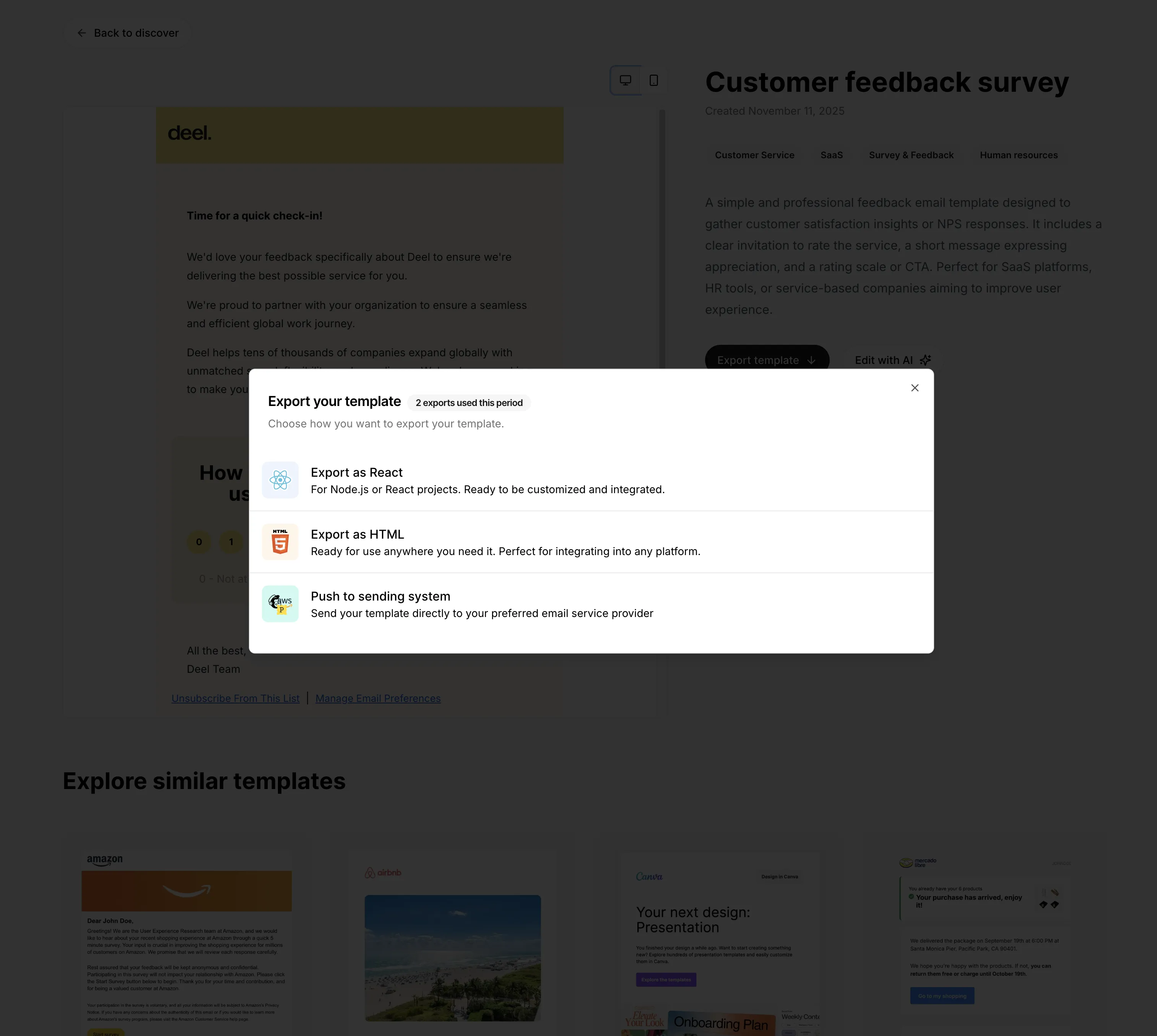The height and width of the screenshot is (1036, 1157).
Task: Switch to mobile preview mode
Action: click(x=654, y=80)
